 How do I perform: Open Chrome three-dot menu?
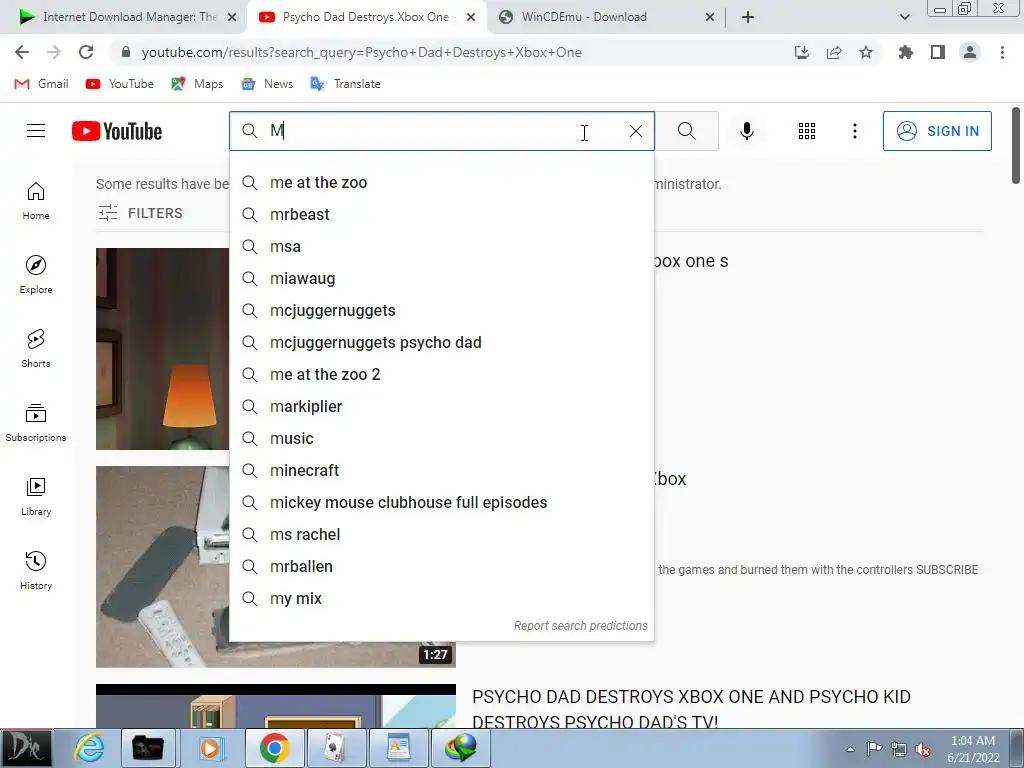click(x=1002, y=52)
